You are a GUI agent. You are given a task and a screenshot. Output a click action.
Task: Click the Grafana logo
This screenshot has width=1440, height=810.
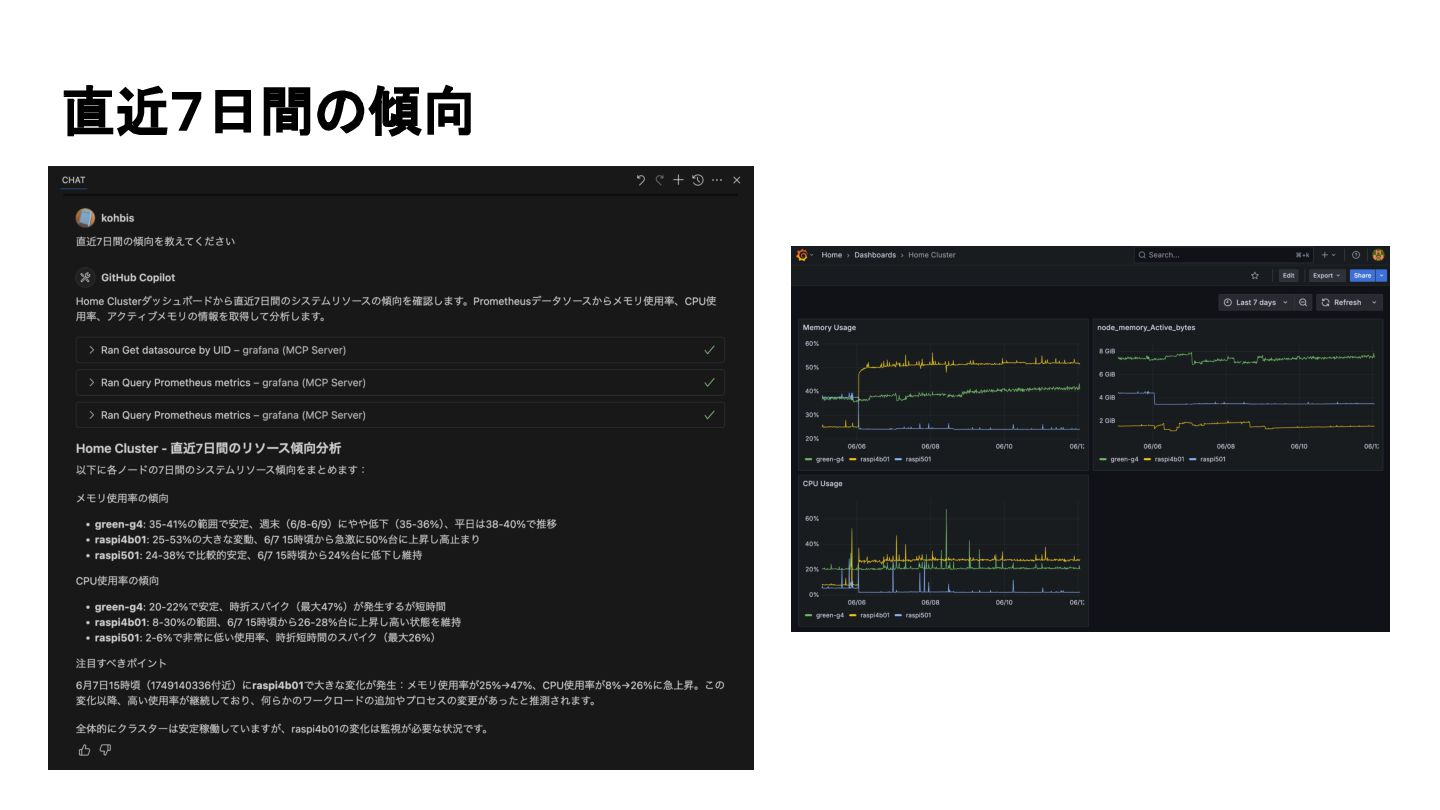(x=801, y=255)
